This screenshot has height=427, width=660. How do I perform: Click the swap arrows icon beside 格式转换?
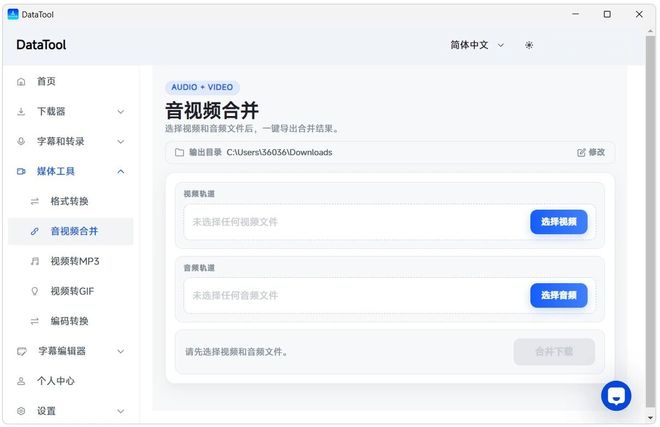point(35,201)
